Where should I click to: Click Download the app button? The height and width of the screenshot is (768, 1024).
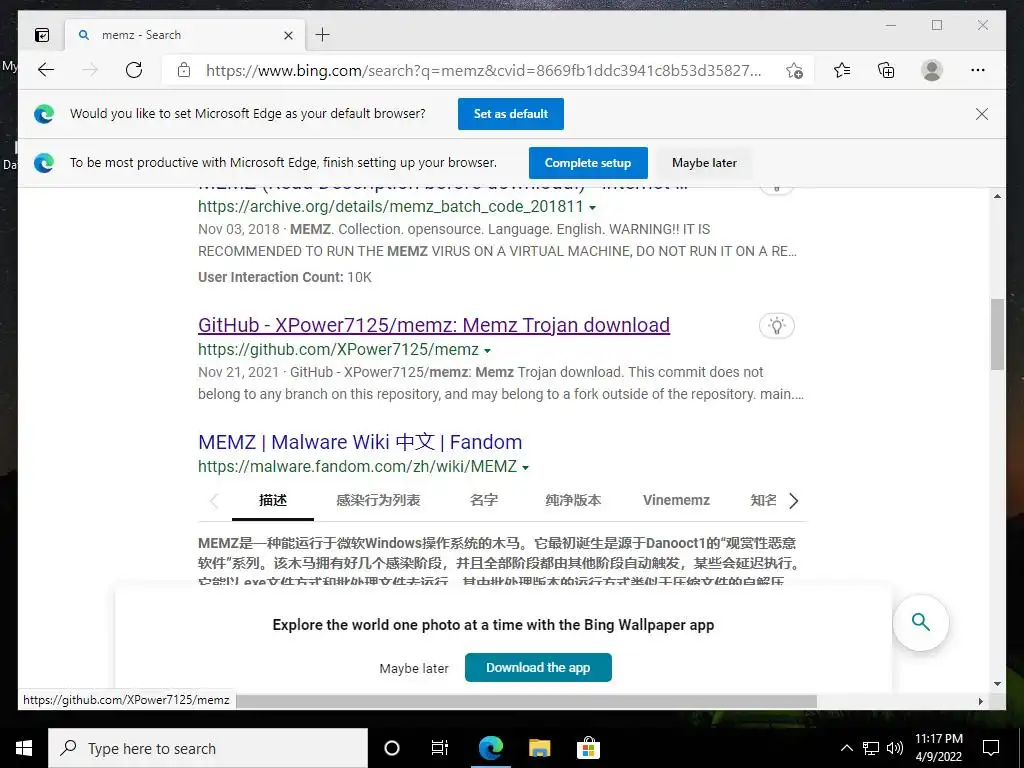pyautogui.click(x=538, y=667)
